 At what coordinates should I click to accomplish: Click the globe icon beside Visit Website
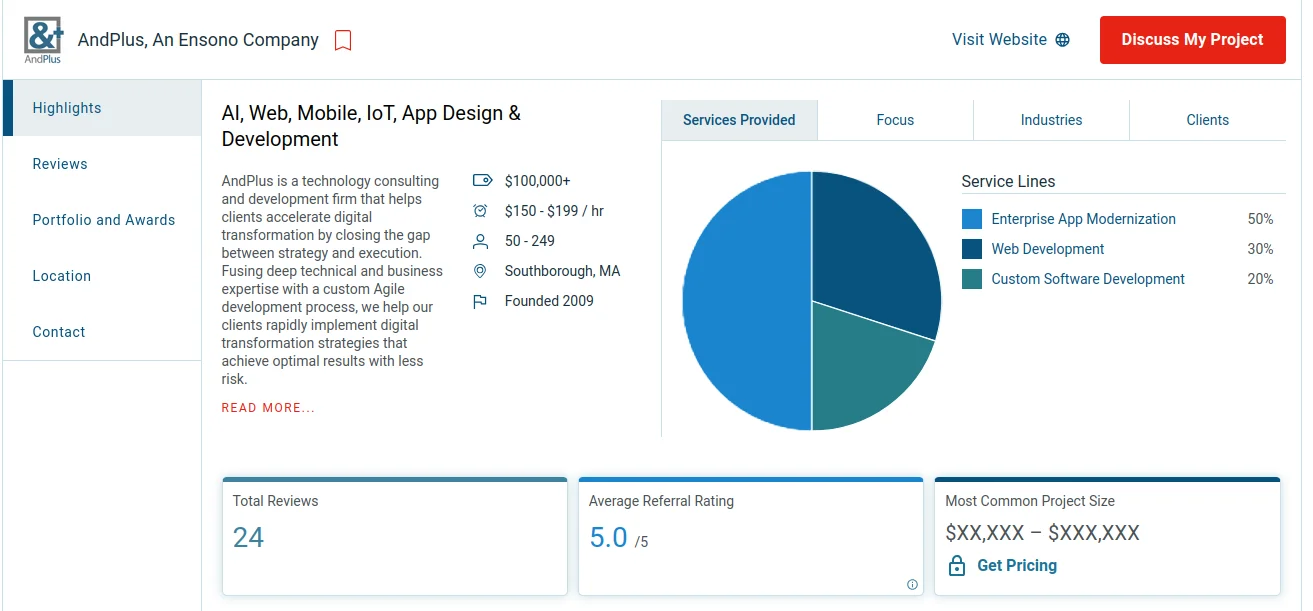pyautogui.click(x=1062, y=40)
